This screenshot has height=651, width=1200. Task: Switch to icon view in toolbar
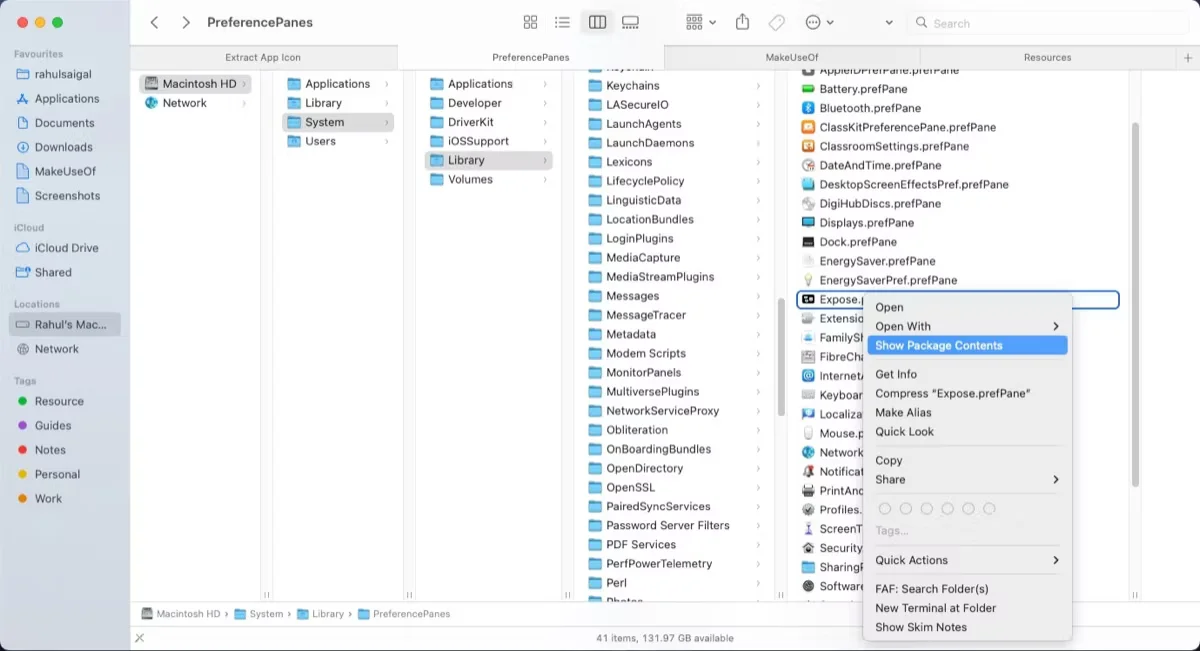coord(530,22)
